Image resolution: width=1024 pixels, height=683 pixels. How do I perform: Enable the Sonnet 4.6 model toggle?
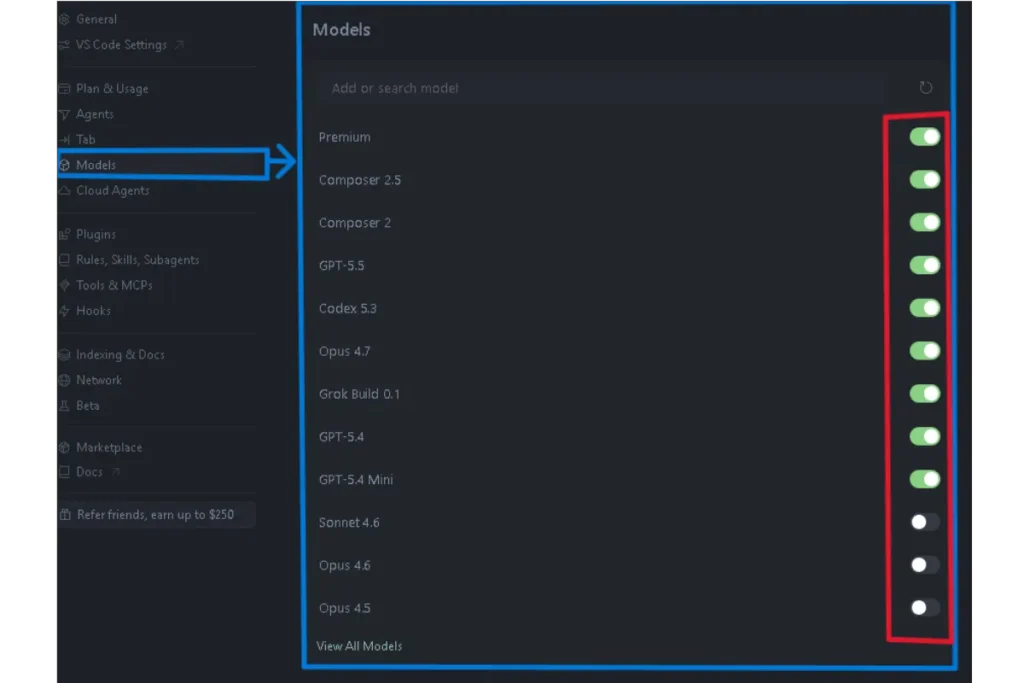925,522
